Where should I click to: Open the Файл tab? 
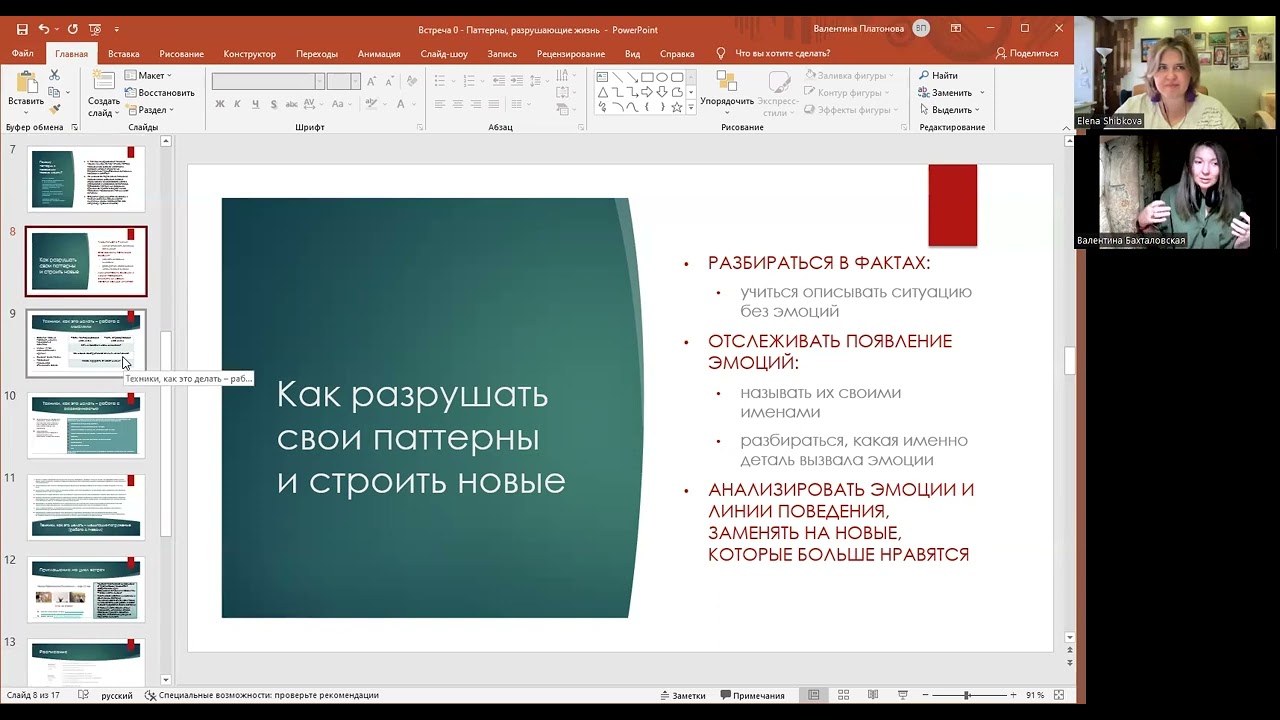point(23,54)
